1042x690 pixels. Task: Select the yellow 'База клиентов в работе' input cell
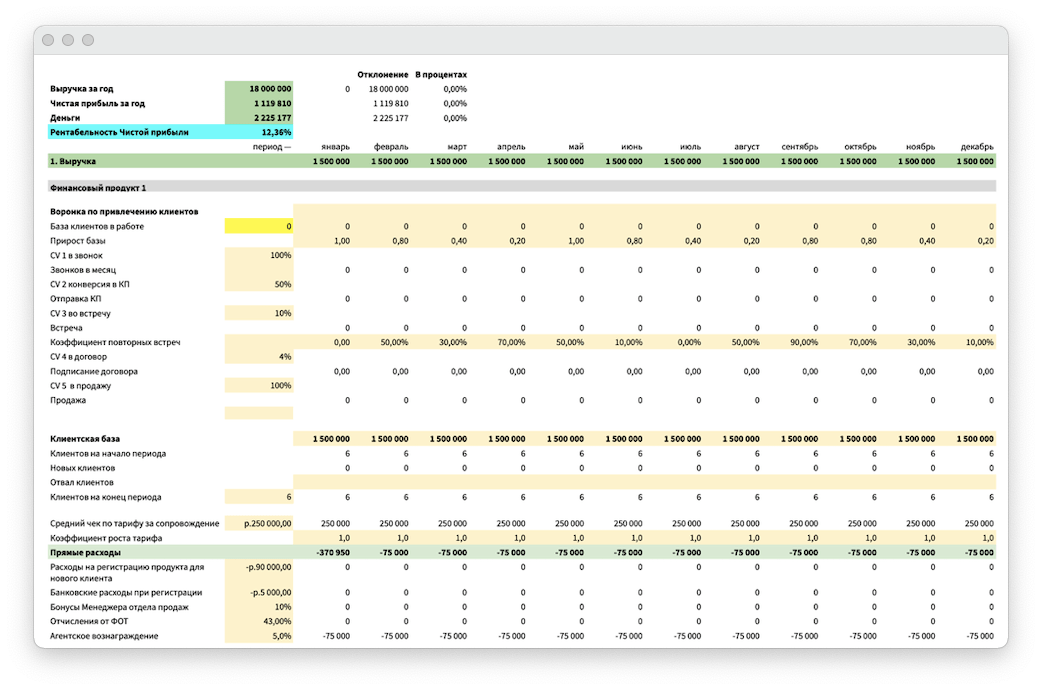tap(259, 227)
